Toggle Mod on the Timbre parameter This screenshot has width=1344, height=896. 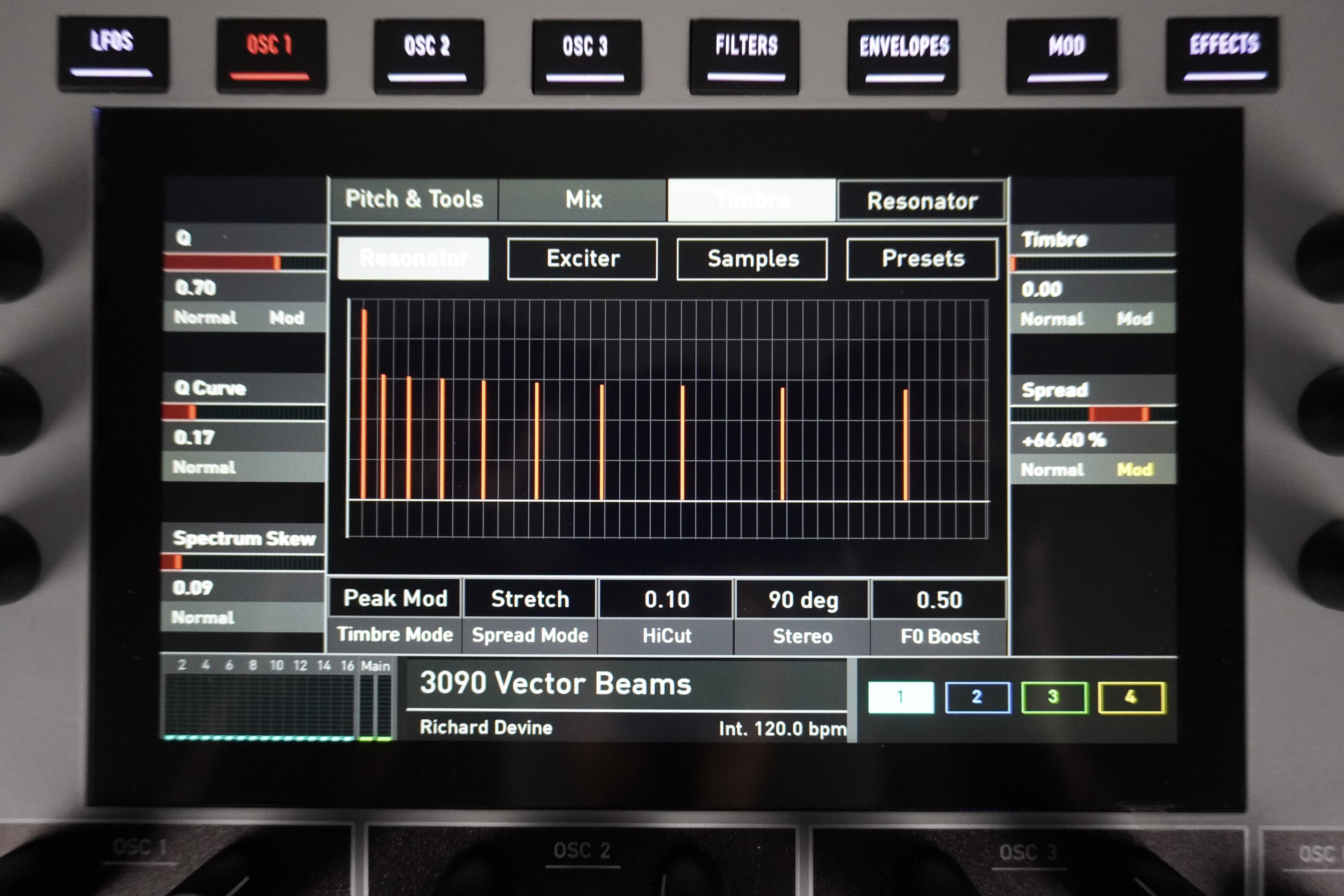(1134, 319)
